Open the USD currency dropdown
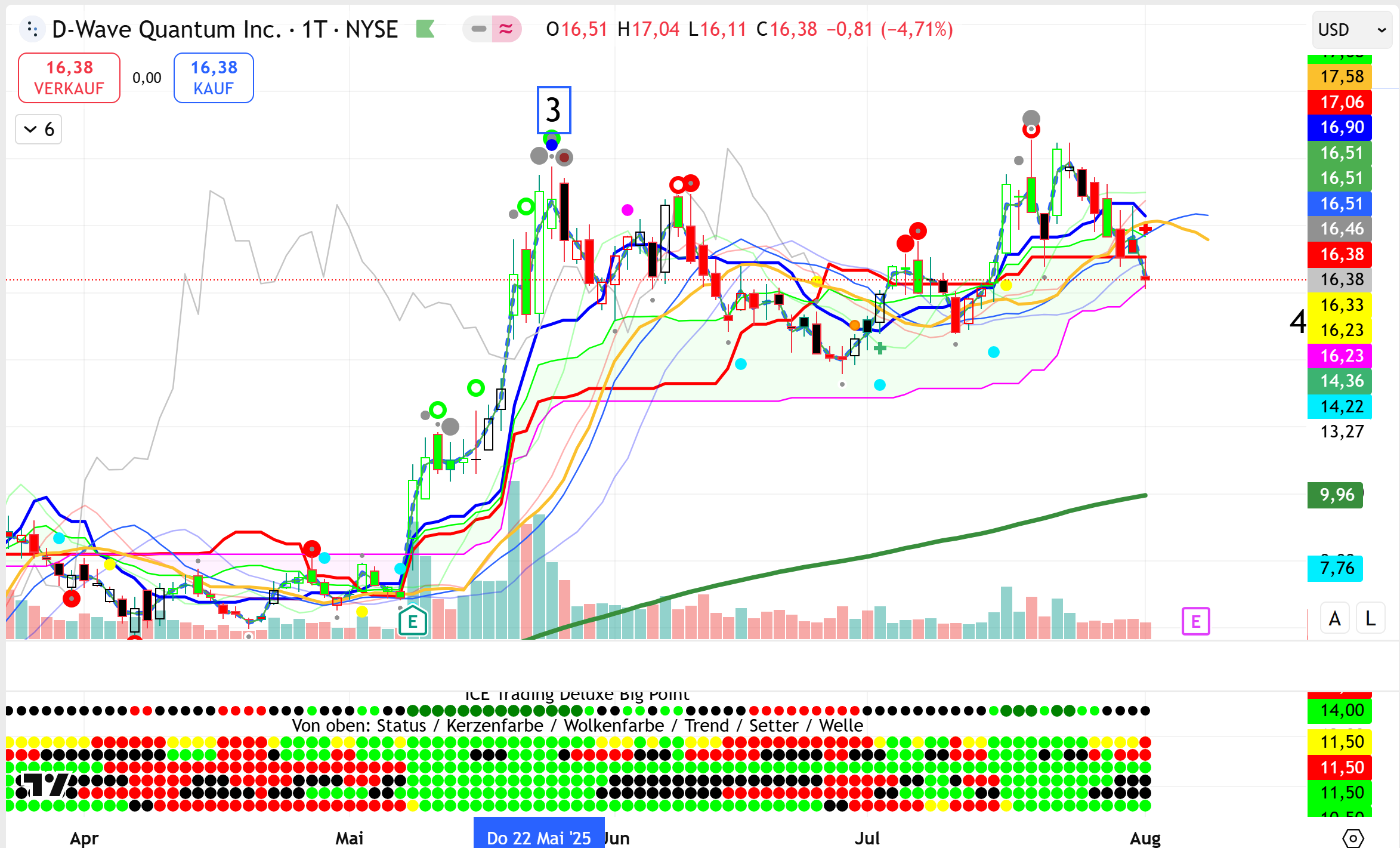 1351,30
